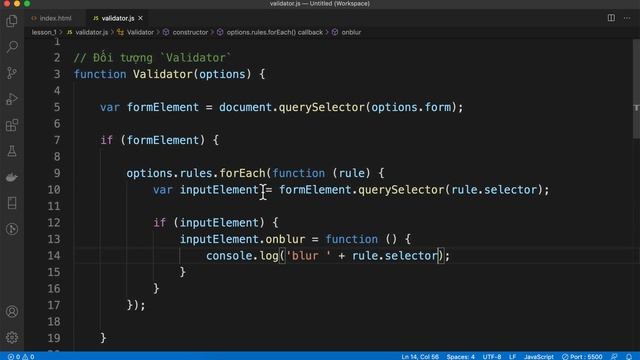The image size is (640, 360).
Task: Click the 'blur ' string literal
Action: (309, 256)
